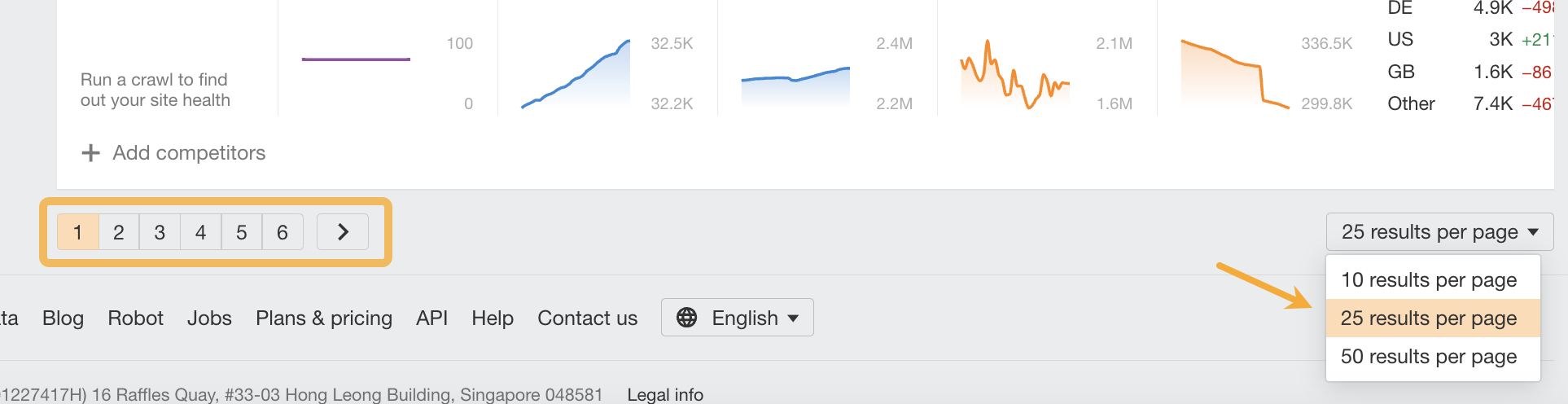The width and height of the screenshot is (1568, 404).
Task: Open the results per page dropdown
Action: point(1439,232)
